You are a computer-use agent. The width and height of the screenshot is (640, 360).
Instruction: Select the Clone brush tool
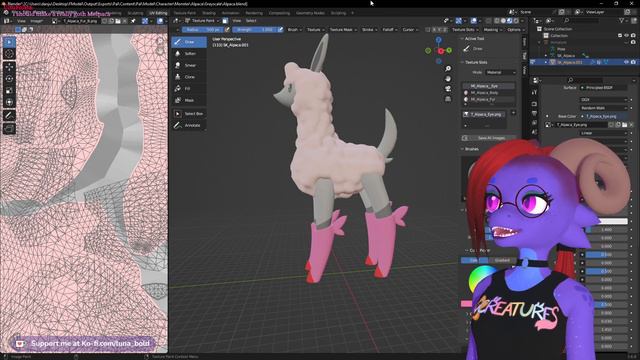[189, 77]
